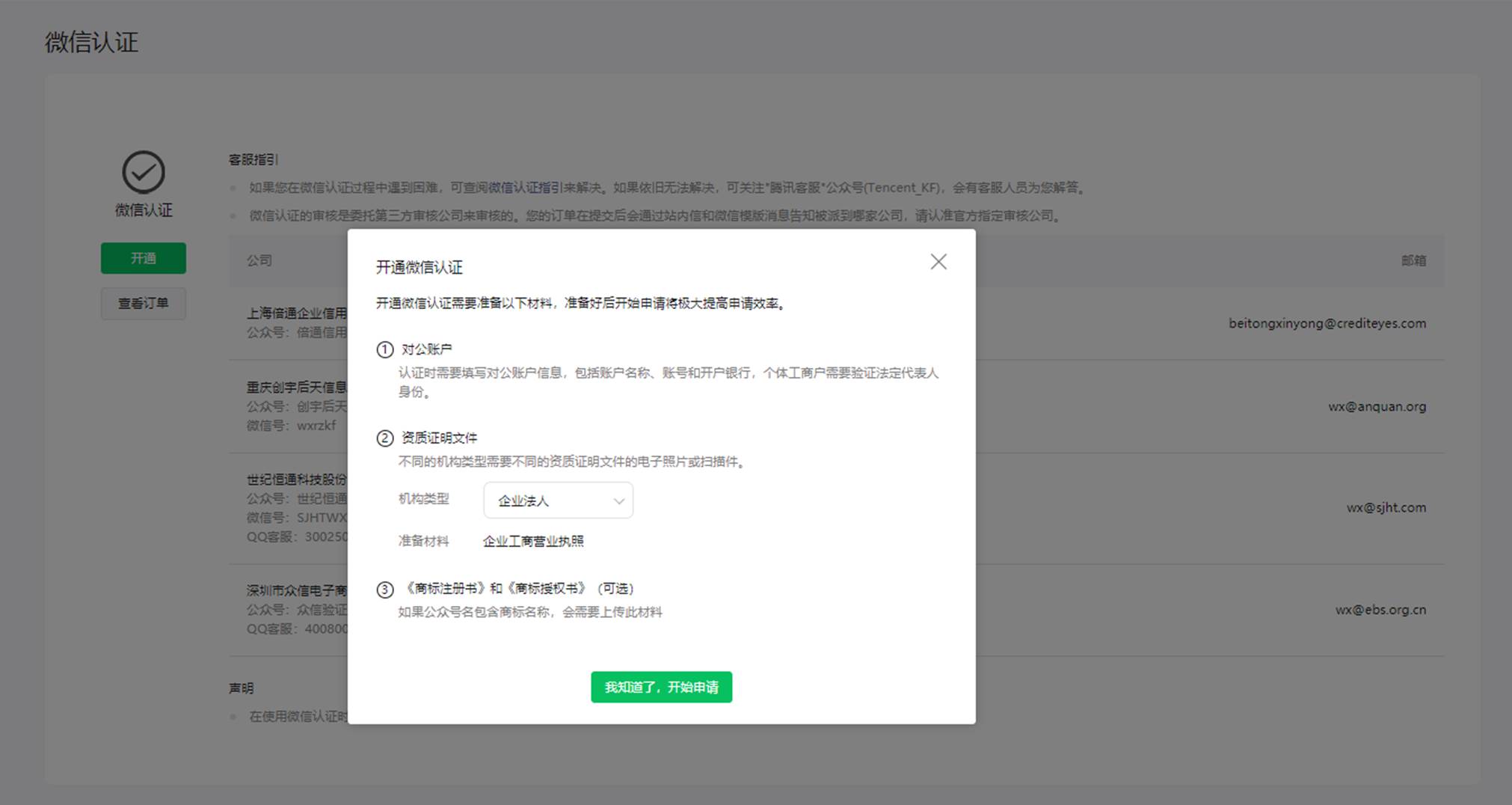Close the 开通微信认证 dialog

[938, 262]
